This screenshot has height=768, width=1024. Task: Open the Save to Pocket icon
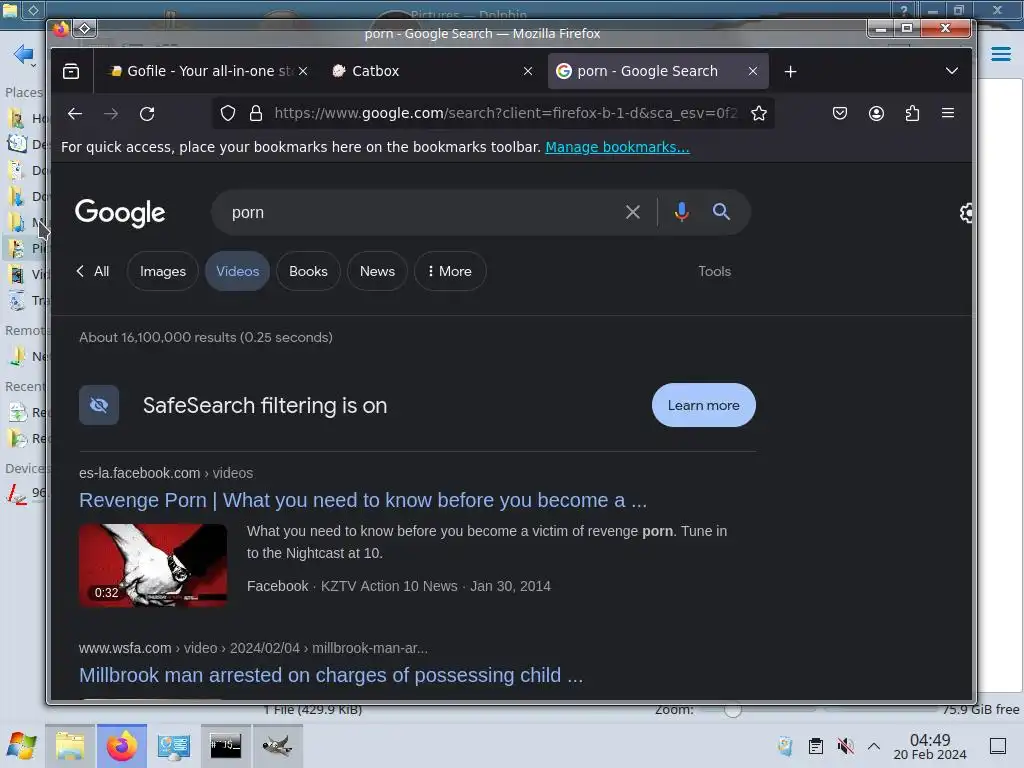[x=840, y=114]
